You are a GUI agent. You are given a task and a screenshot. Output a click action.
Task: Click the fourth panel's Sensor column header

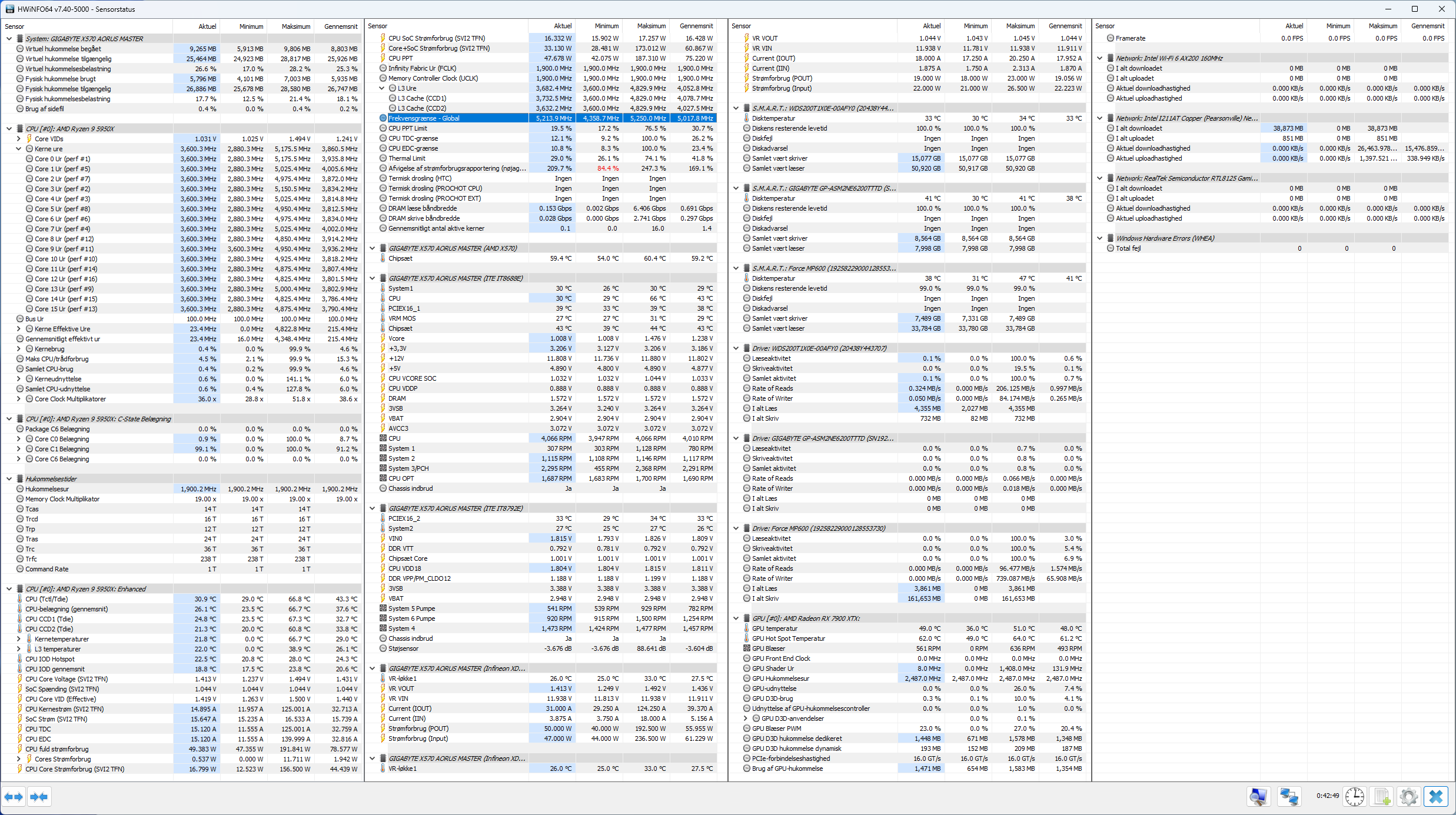pyautogui.click(x=1176, y=26)
